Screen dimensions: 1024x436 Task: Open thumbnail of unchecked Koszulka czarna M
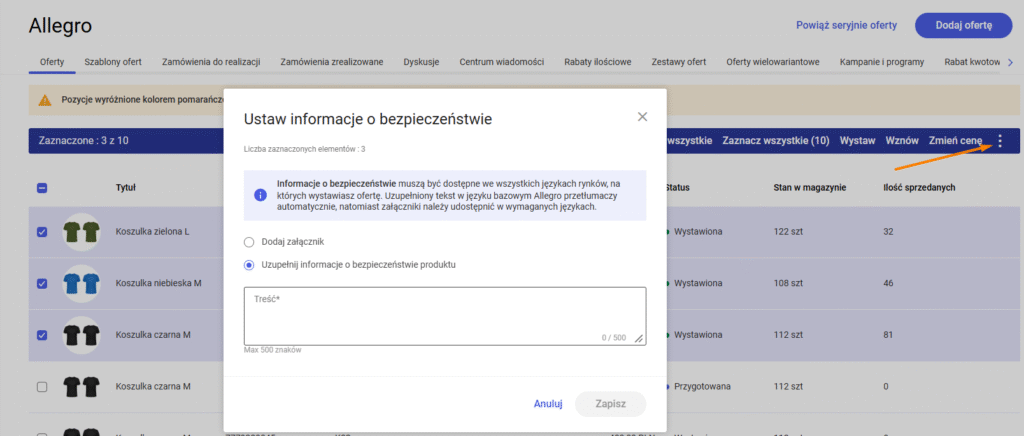pyautogui.click(x=82, y=386)
